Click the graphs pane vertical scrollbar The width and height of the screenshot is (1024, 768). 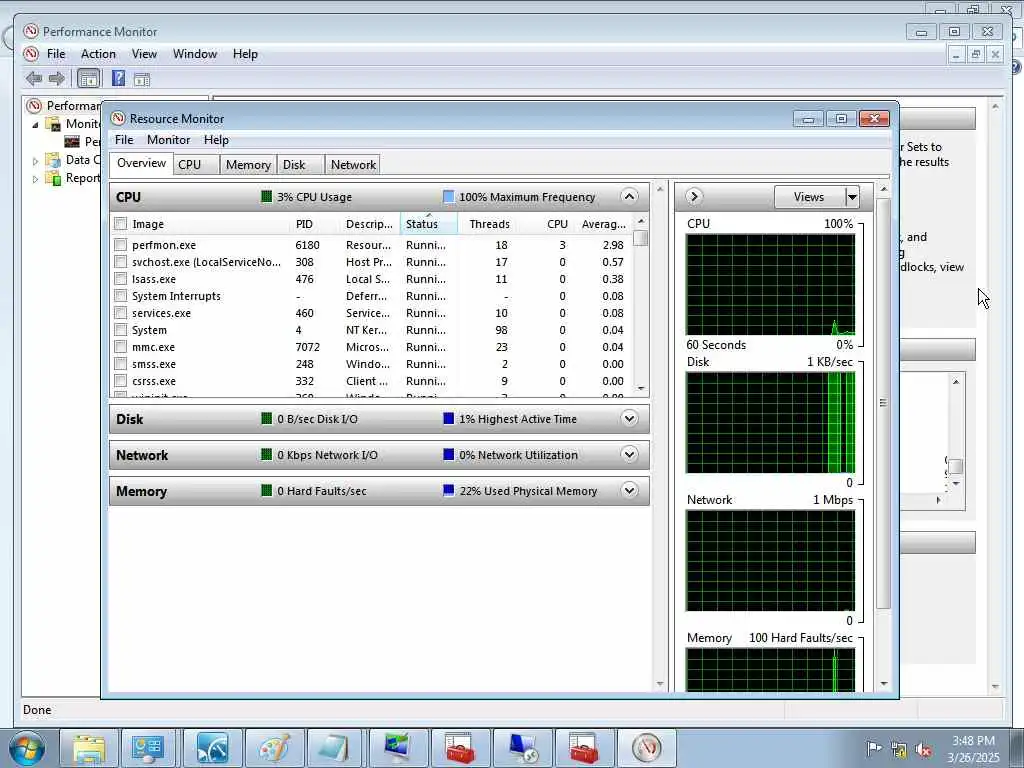[884, 402]
